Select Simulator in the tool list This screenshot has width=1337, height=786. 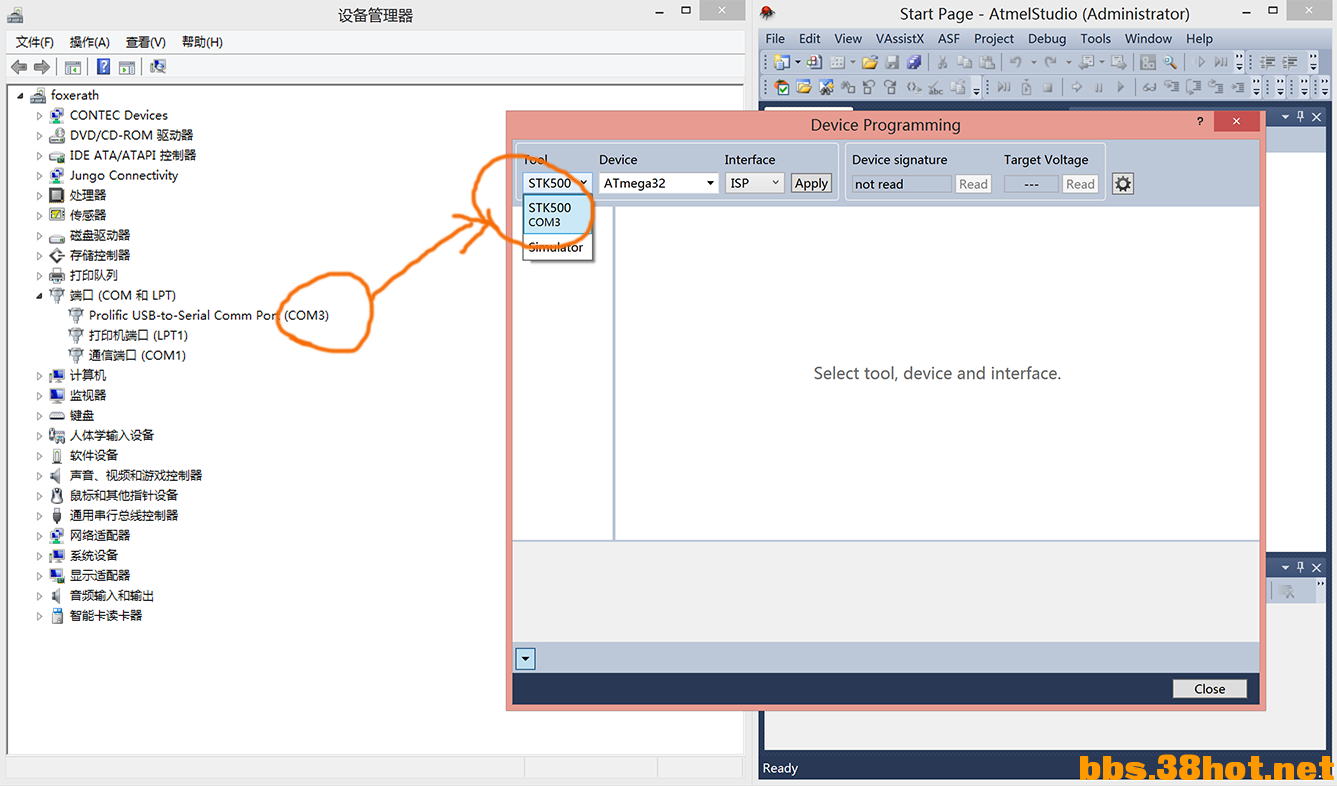[558, 247]
